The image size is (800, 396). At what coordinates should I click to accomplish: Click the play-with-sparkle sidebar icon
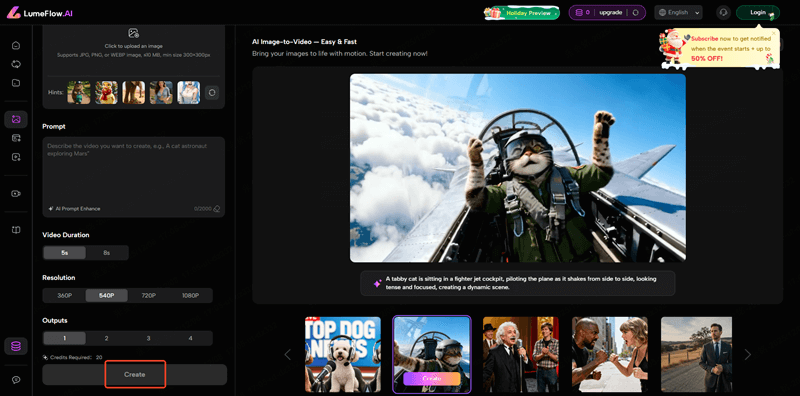[16, 157]
